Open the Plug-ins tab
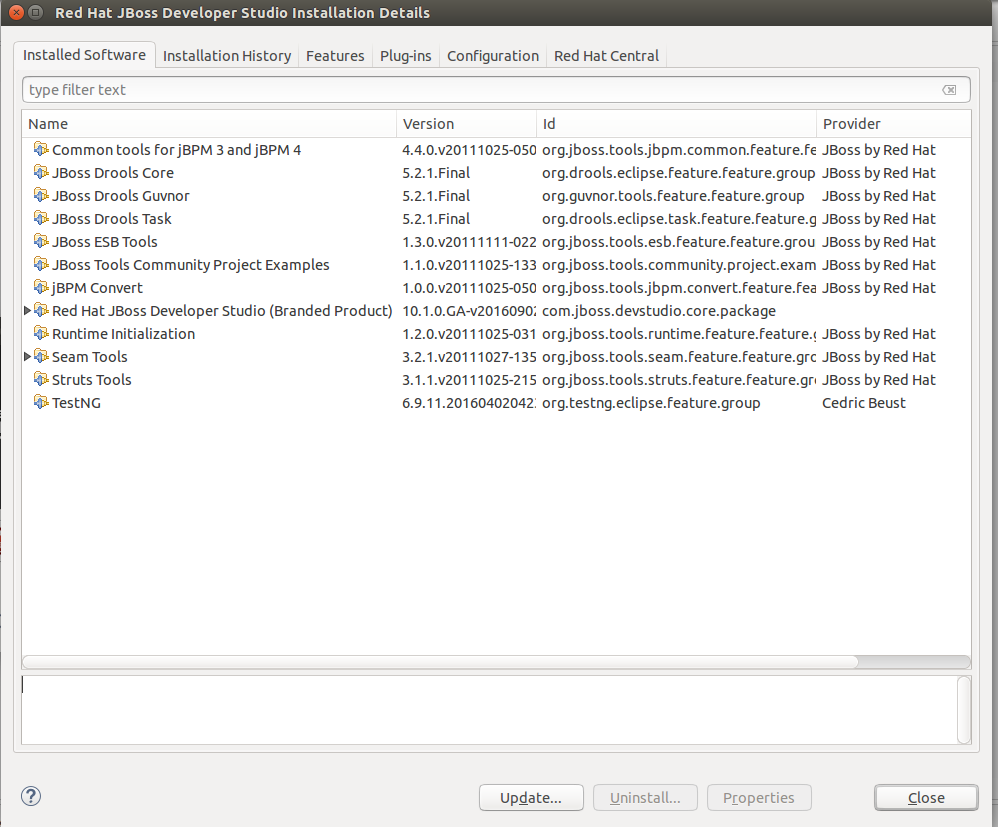The height and width of the screenshot is (827, 998). (405, 56)
